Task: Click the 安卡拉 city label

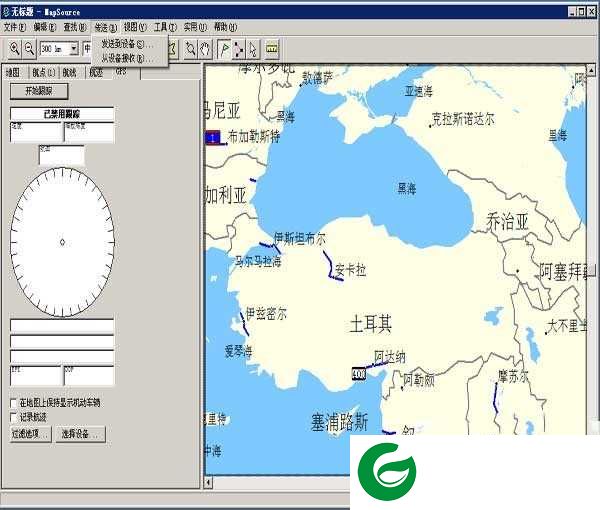Action: (350, 270)
